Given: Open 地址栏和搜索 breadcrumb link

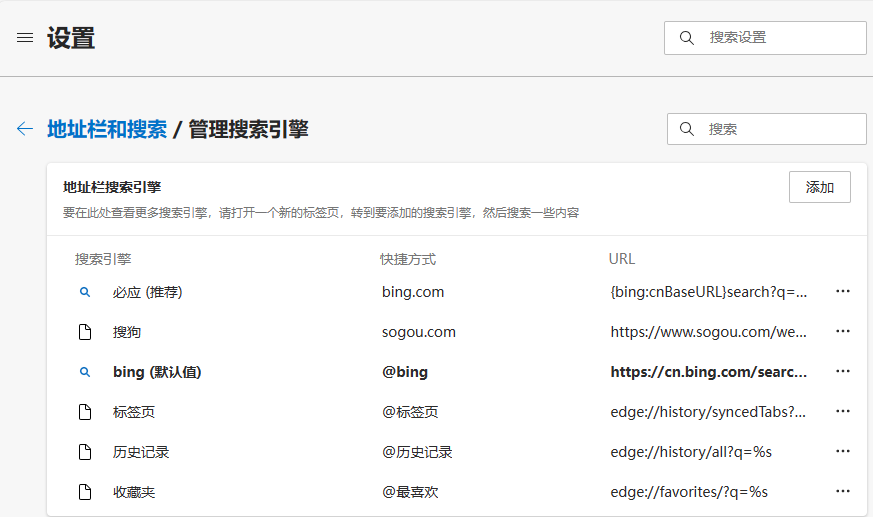Looking at the screenshot, I should (107, 129).
